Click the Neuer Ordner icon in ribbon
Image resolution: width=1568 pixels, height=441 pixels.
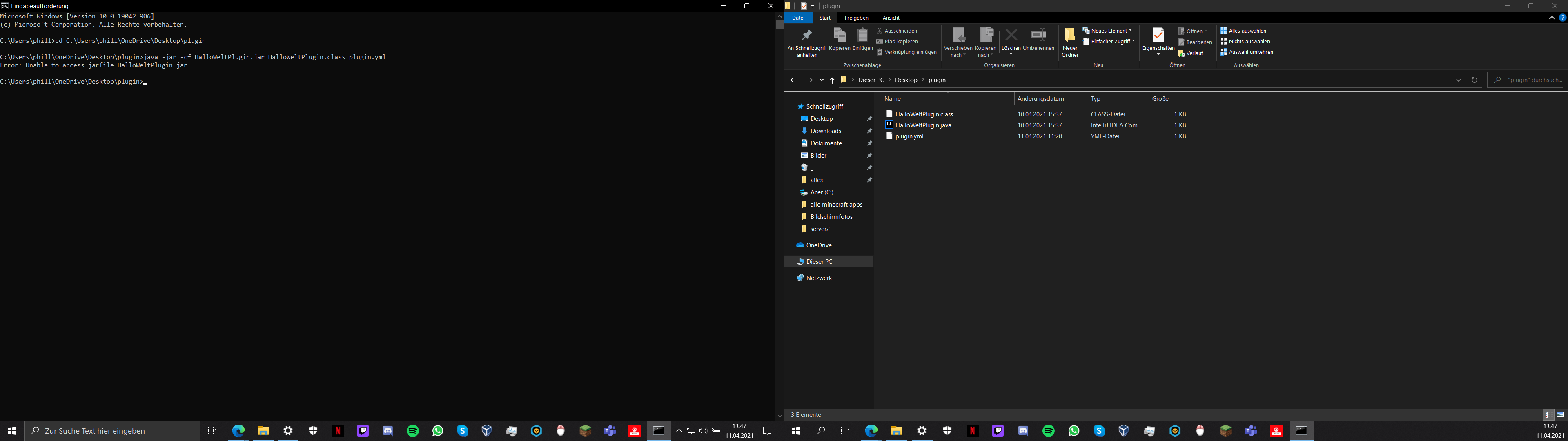[x=1069, y=36]
